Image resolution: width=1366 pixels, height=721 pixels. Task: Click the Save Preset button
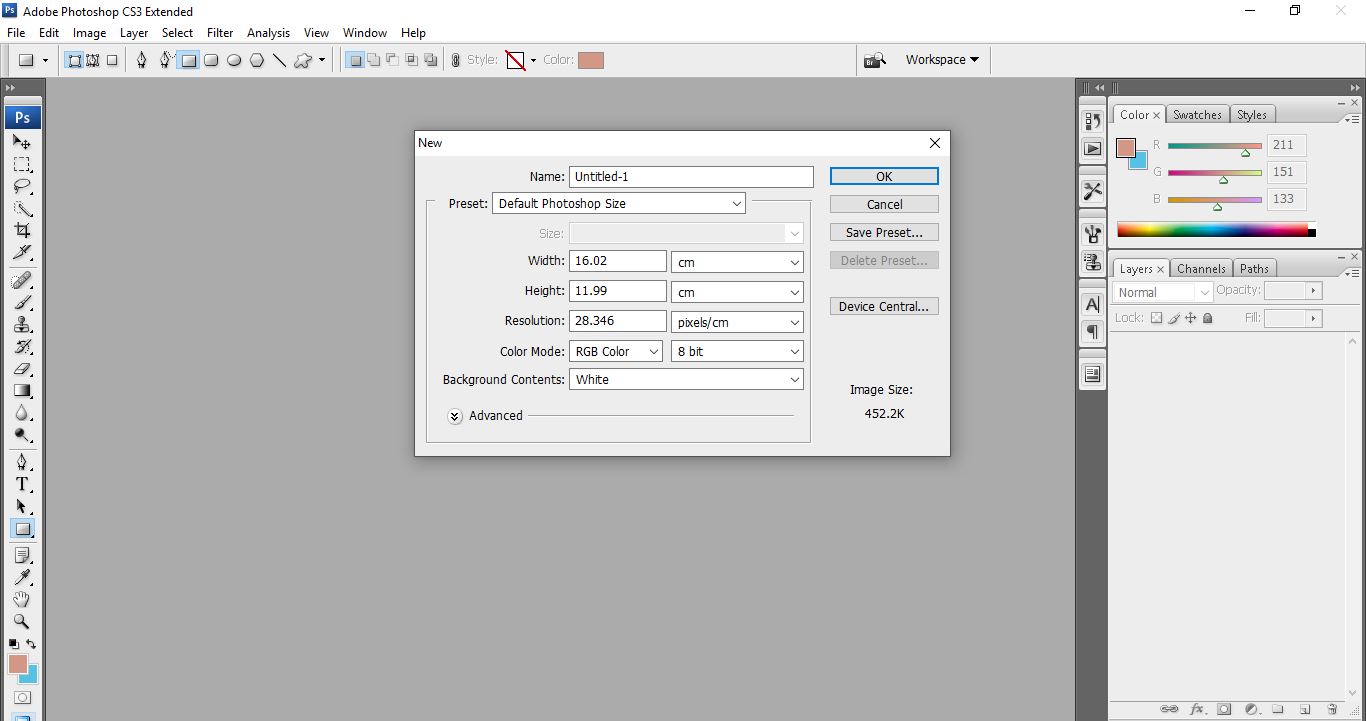[884, 232]
